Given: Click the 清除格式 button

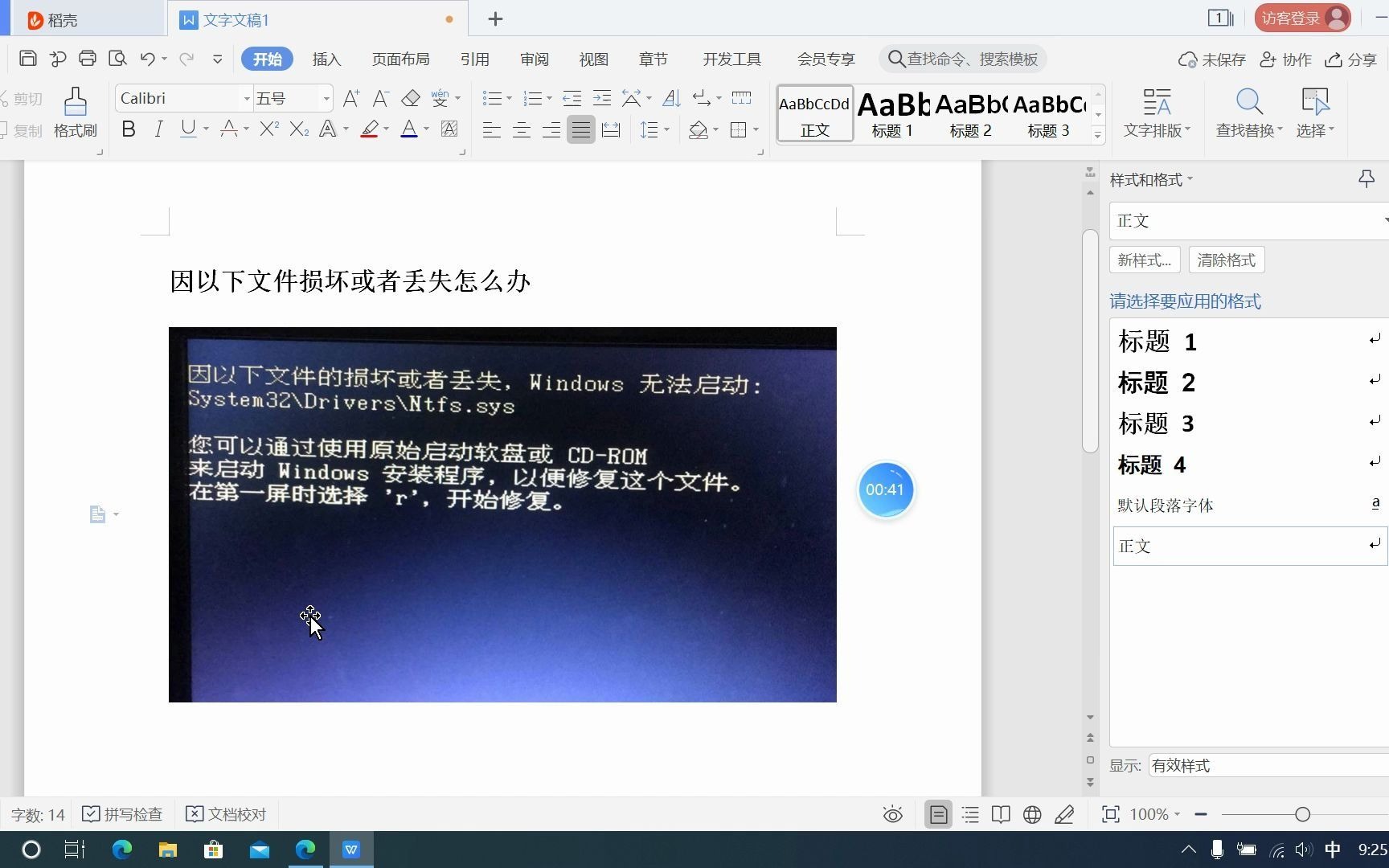Looking at the screenshot, I should point(1226,260).
